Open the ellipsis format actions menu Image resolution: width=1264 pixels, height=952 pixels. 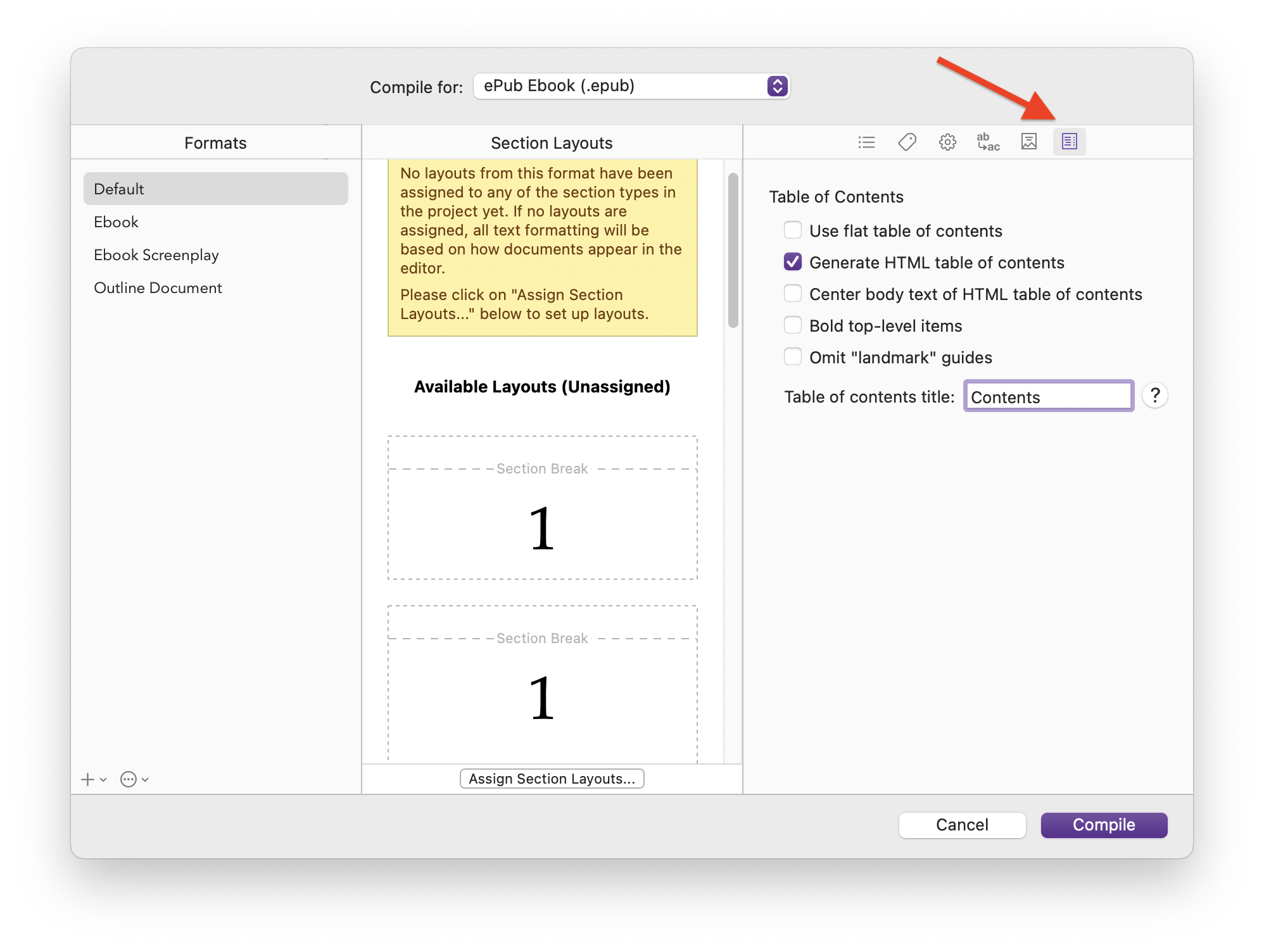coord(129,779)
